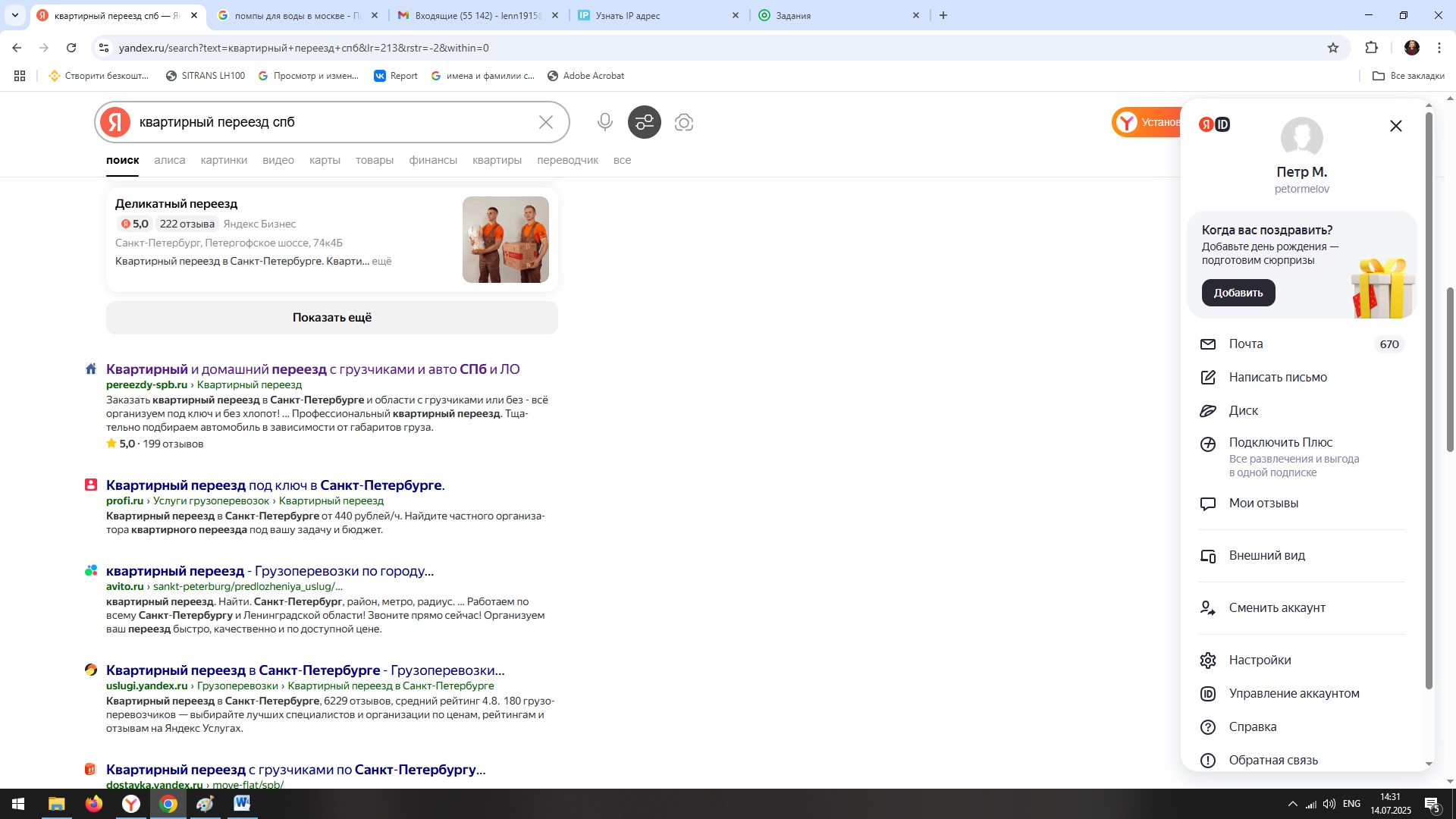Open search filter settings icon
Image resolution: width=1456 pixels, height=819 pixels.
click(x=645, y=122)
